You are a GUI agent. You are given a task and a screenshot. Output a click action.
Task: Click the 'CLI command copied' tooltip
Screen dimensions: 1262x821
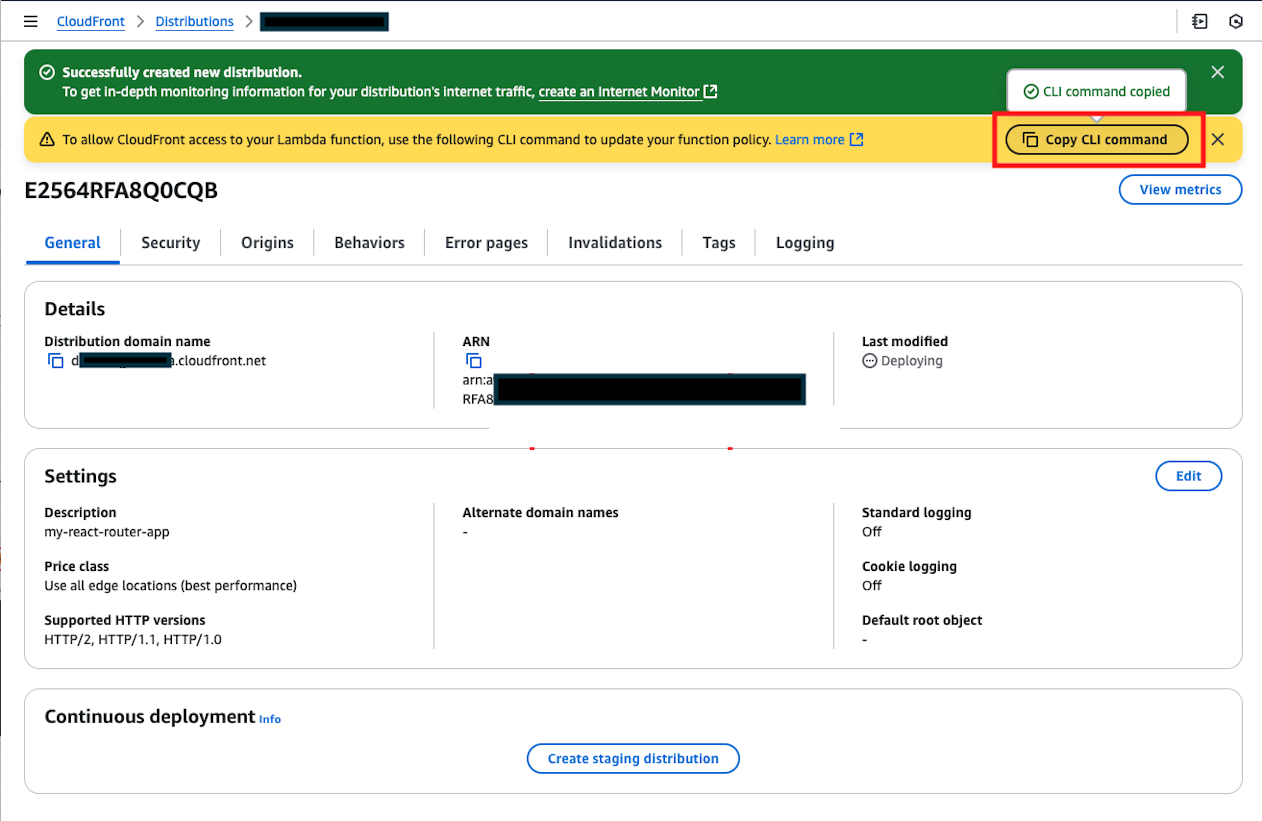pos(1096,91)
